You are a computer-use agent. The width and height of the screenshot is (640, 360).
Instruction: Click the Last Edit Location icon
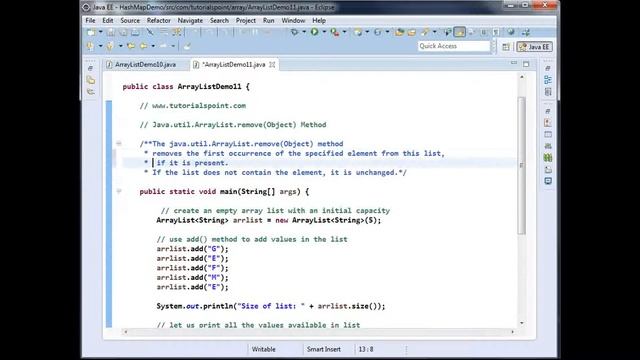(131, 47)
